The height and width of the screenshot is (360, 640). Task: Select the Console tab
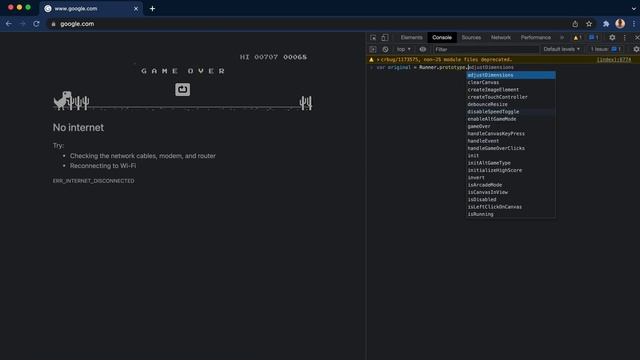(442, 38)
